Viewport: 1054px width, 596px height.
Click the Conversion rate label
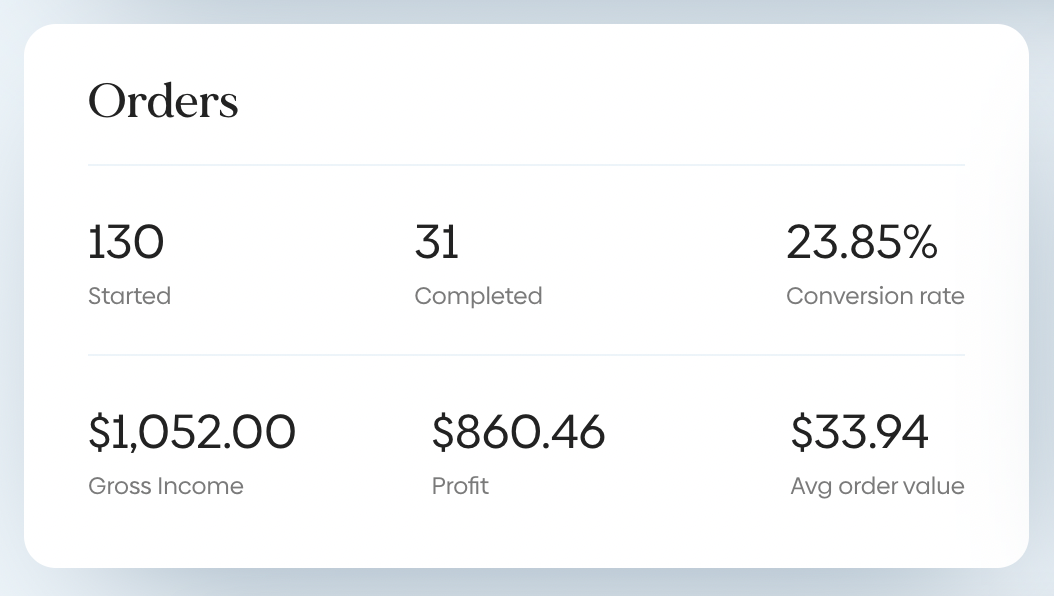[x=875, y=296]
